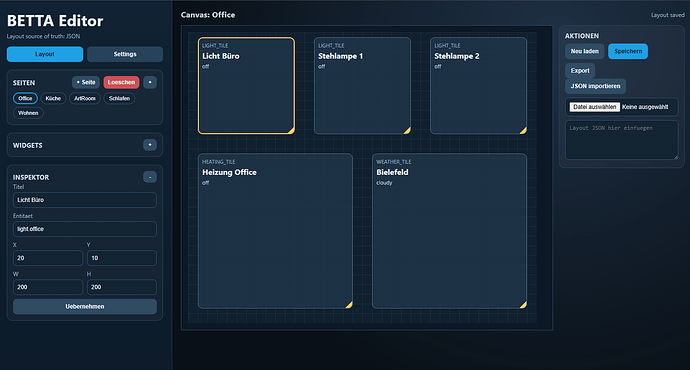The height and width of the screenshot is (370, 690).
Task: Click resize handle of Bielefeld tile
Action: click(524, 304)
